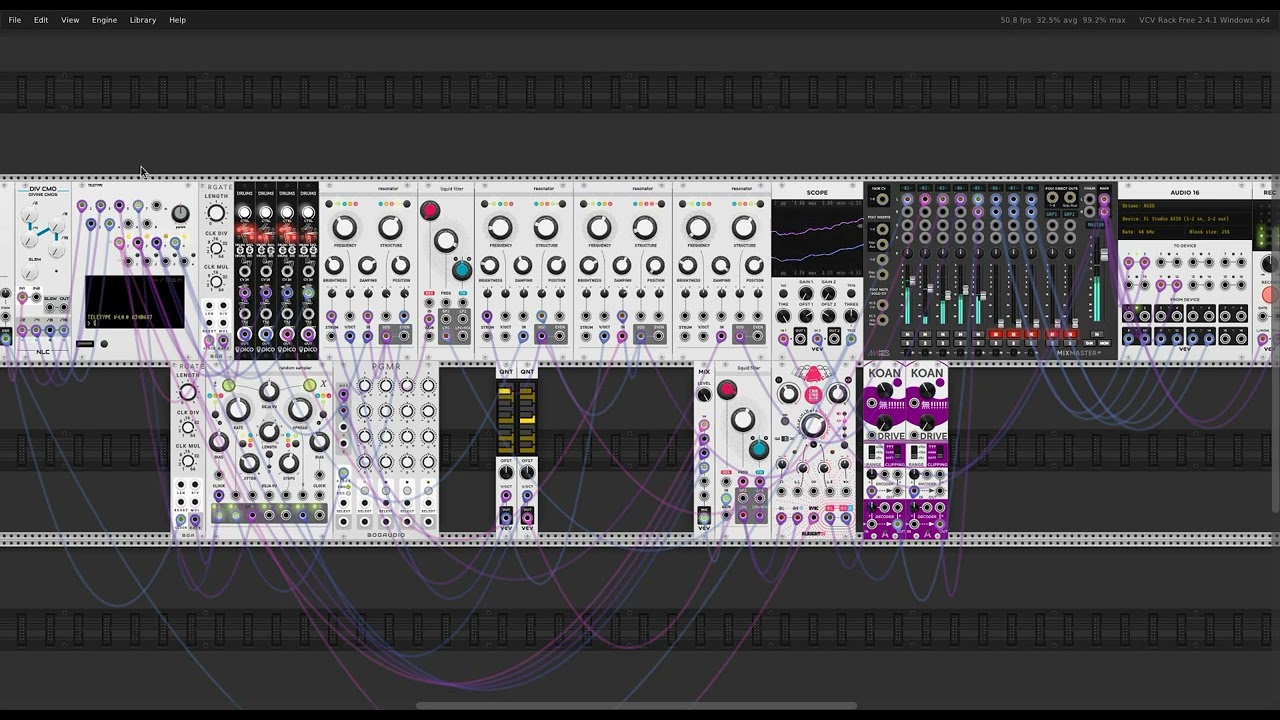Unmute MixMaster channel 6
The image size is (1280, 720).
[x=997, y=335]
